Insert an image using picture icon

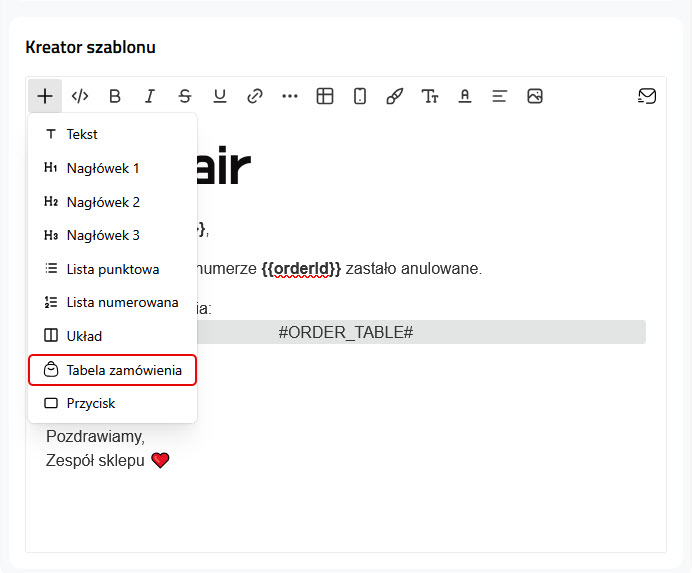(x=535, y=96)
